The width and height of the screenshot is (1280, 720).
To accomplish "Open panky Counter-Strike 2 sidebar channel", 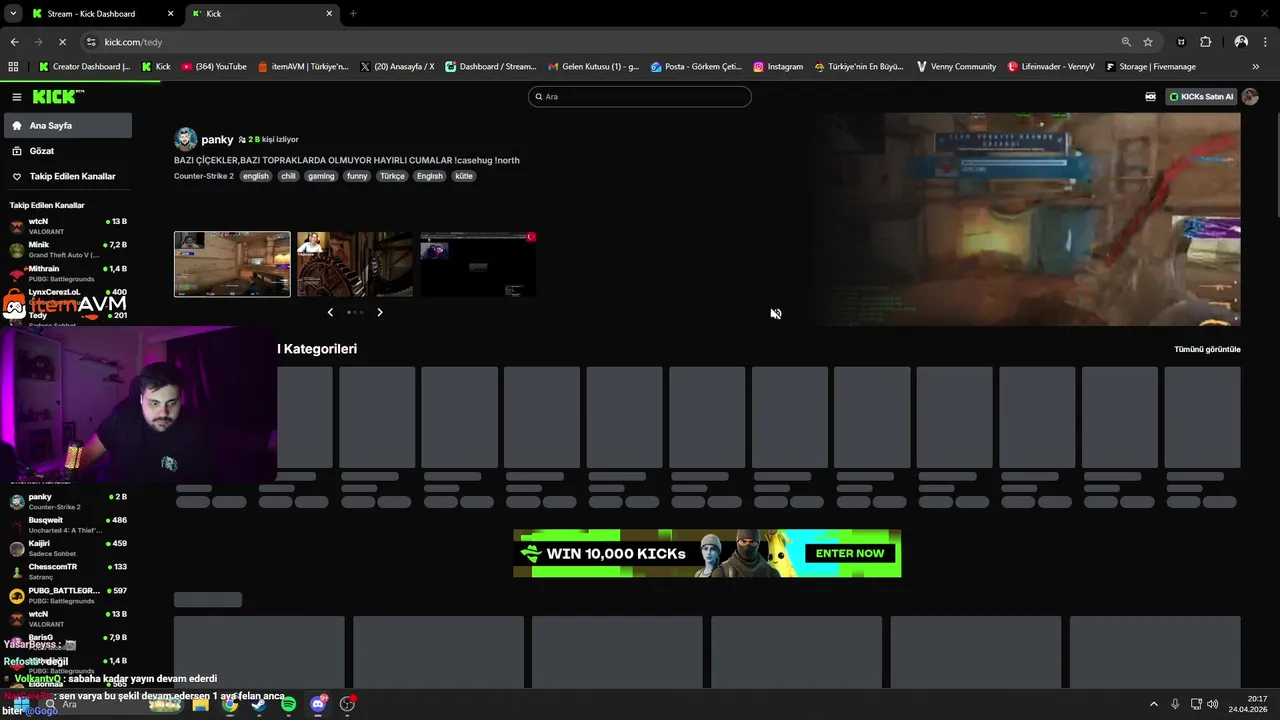I will coord(67,501).
